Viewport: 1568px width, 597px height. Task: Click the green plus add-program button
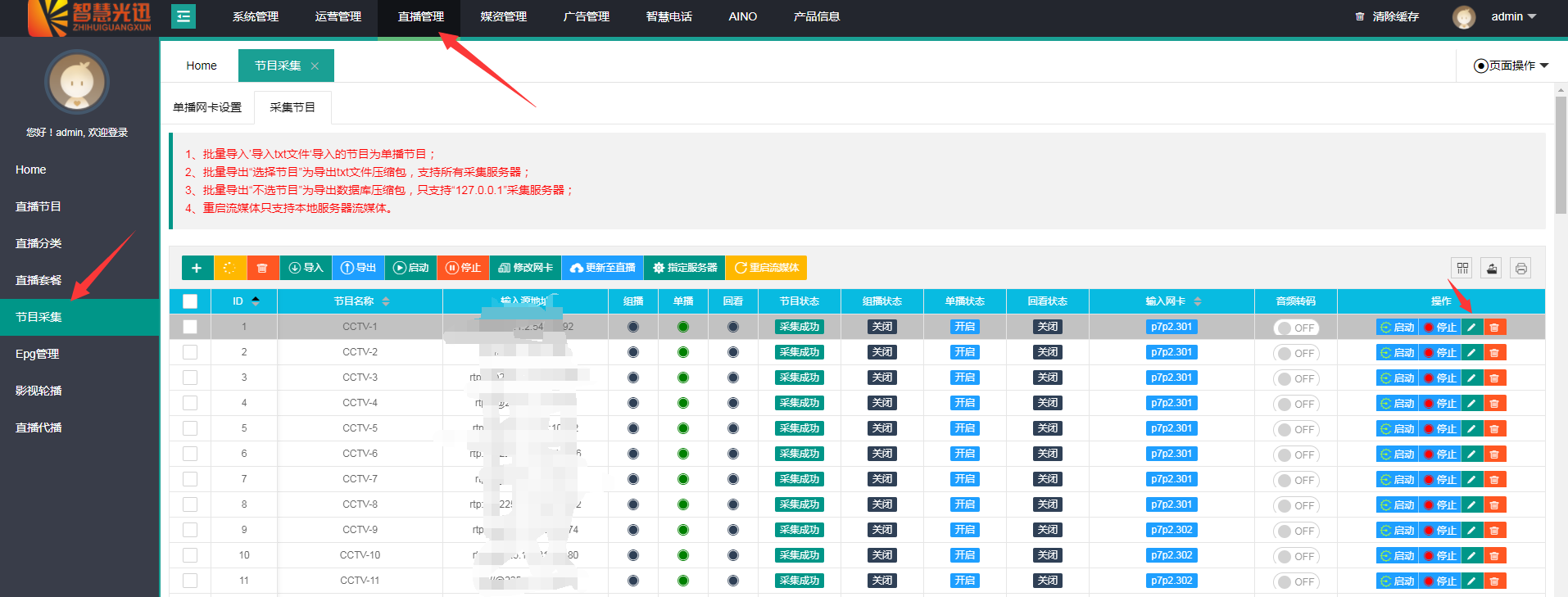(197, 268)
